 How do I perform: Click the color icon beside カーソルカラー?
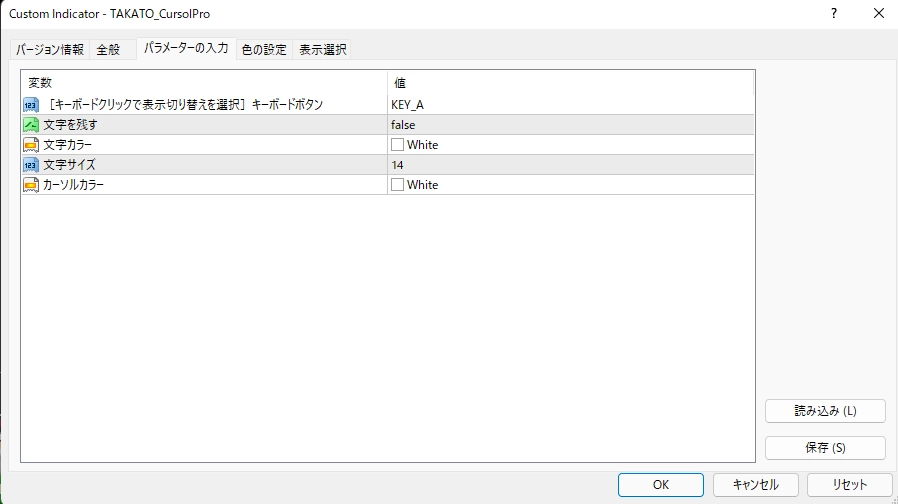tap(30, 184)
